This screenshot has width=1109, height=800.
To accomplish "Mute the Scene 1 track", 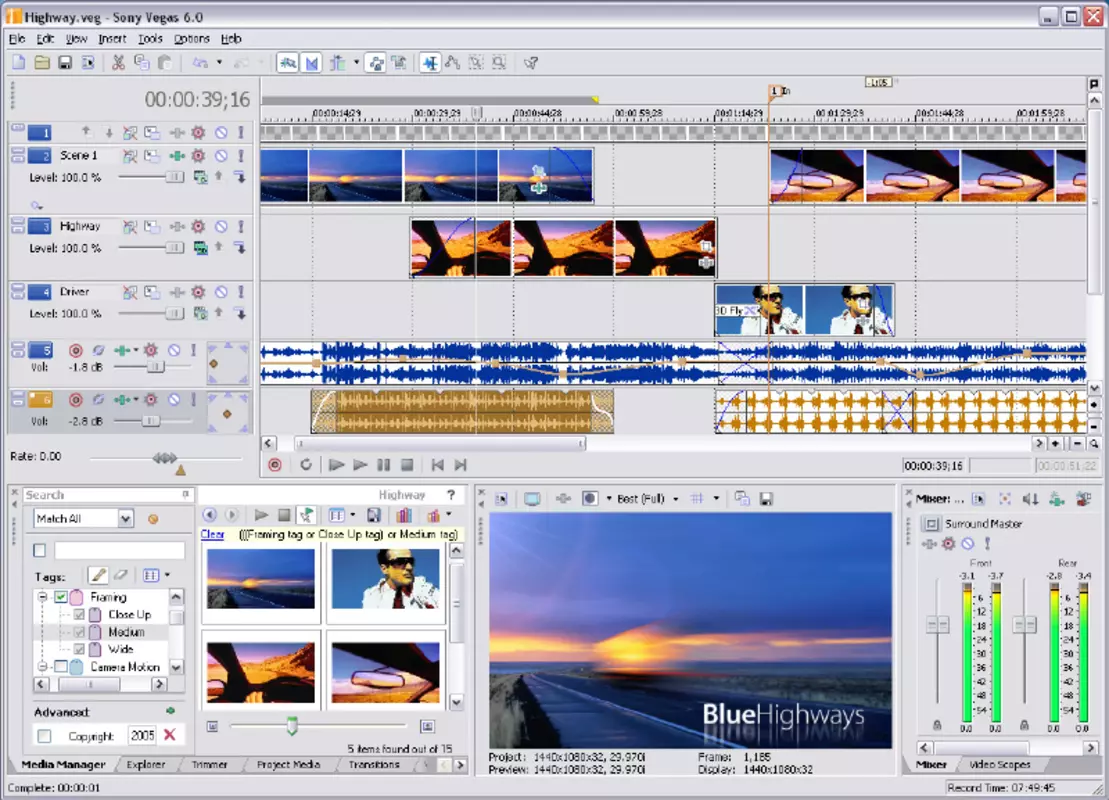I will pos(221,156).
